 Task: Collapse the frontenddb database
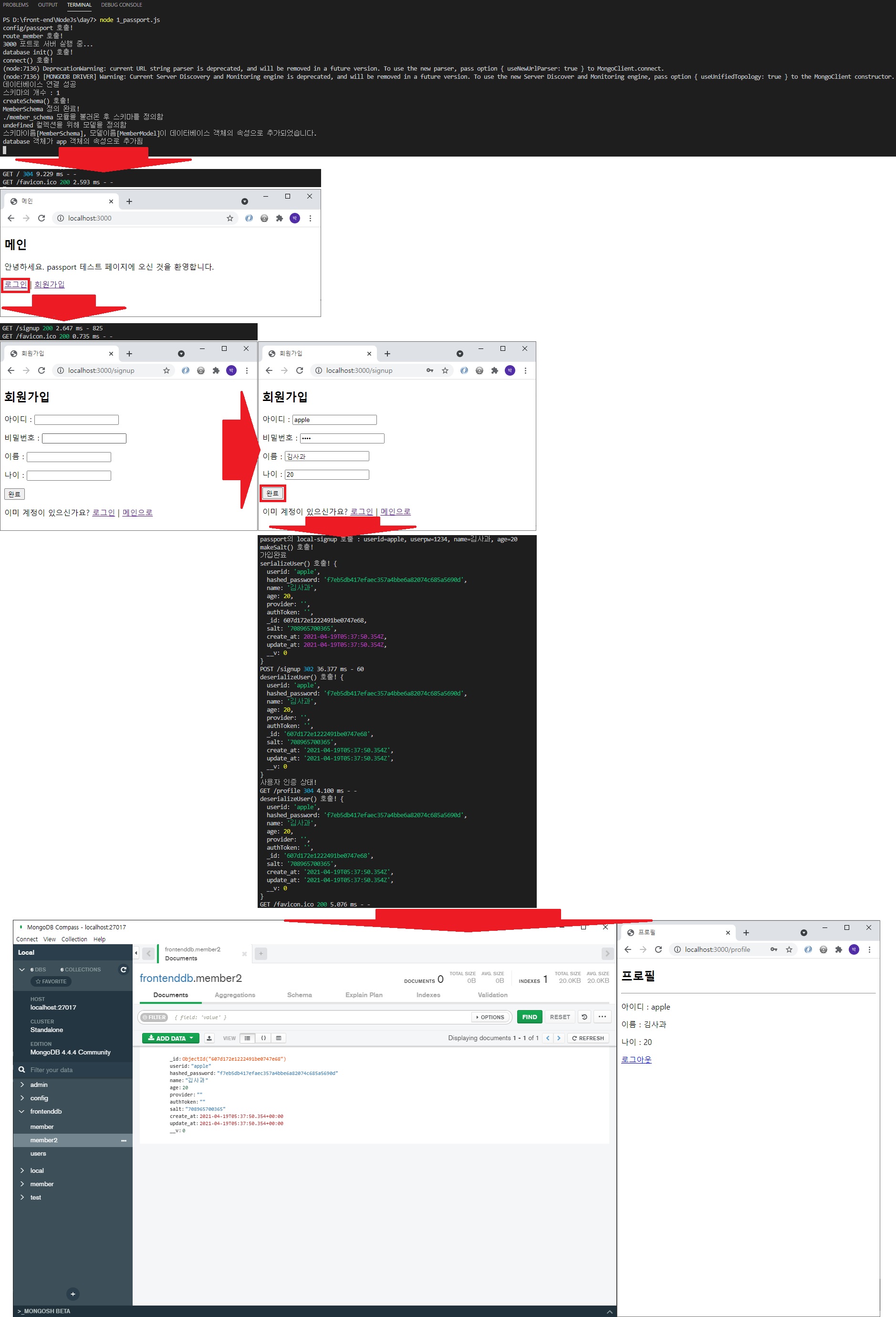22,1111
